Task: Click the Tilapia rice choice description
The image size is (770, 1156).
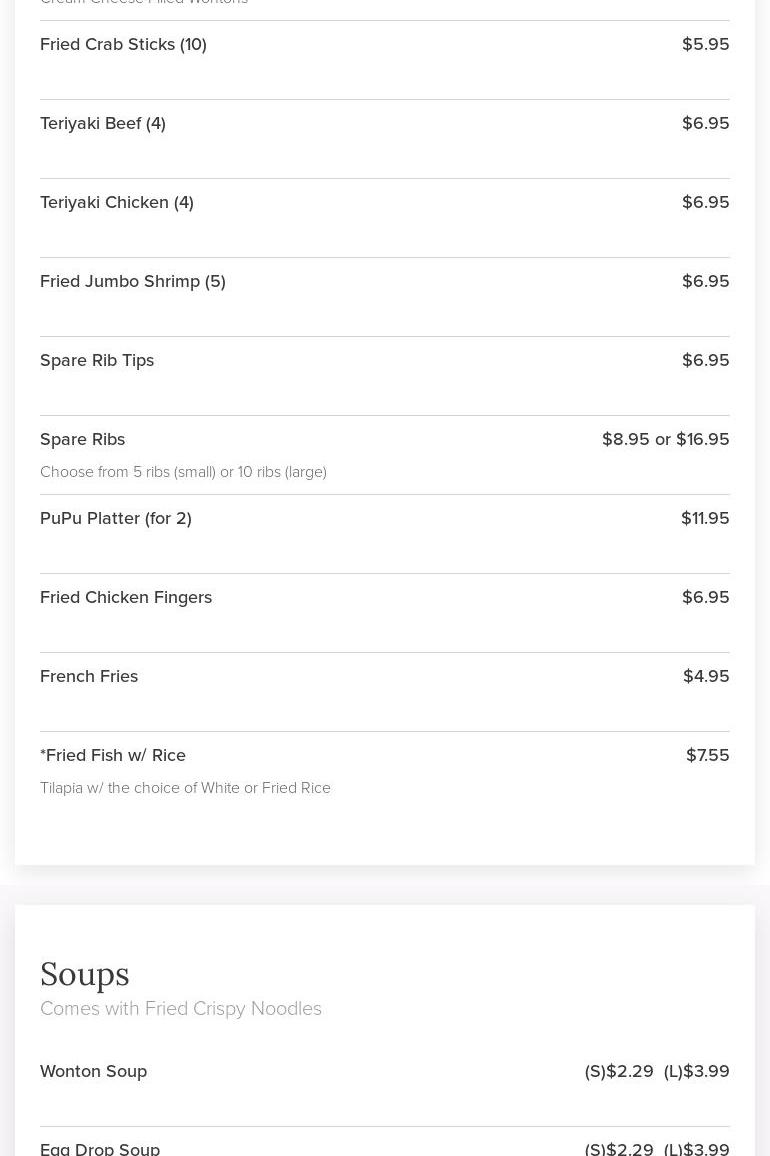Action: [x=185, y=788]
